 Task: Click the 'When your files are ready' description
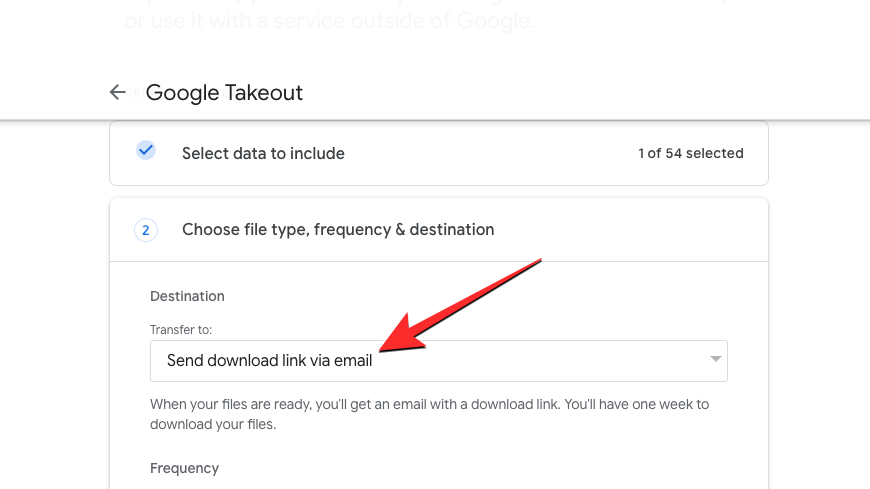[x=429, y=414]
